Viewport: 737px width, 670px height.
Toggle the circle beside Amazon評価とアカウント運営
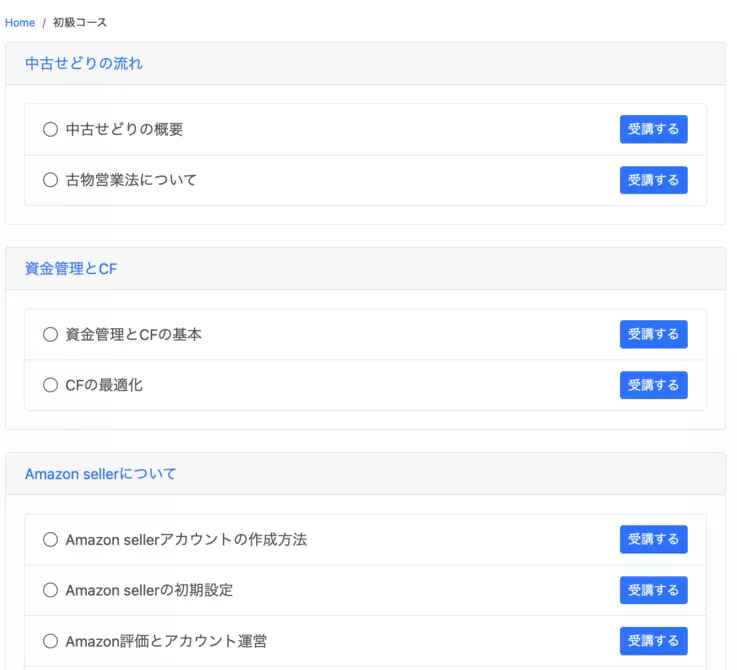(50, 641)
